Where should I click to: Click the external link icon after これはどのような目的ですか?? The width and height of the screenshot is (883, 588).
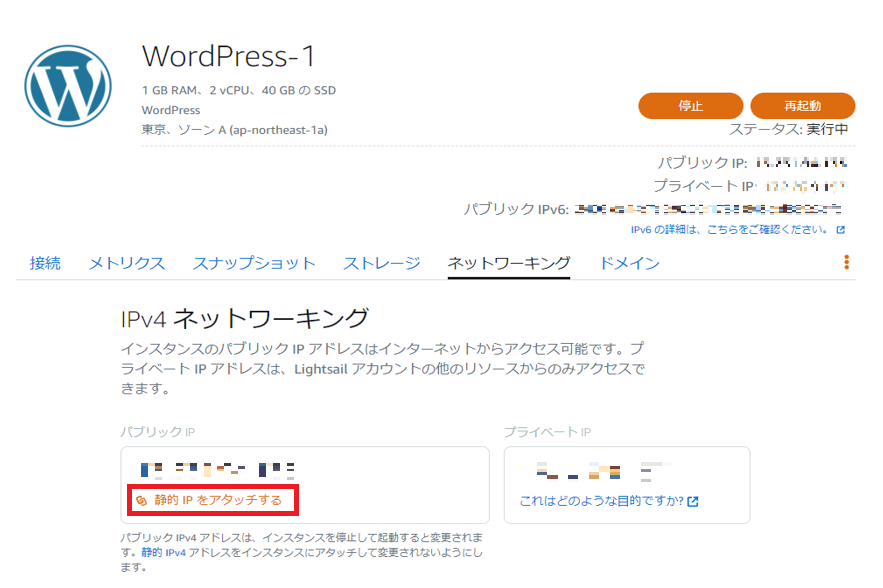(x=693, y=501)
